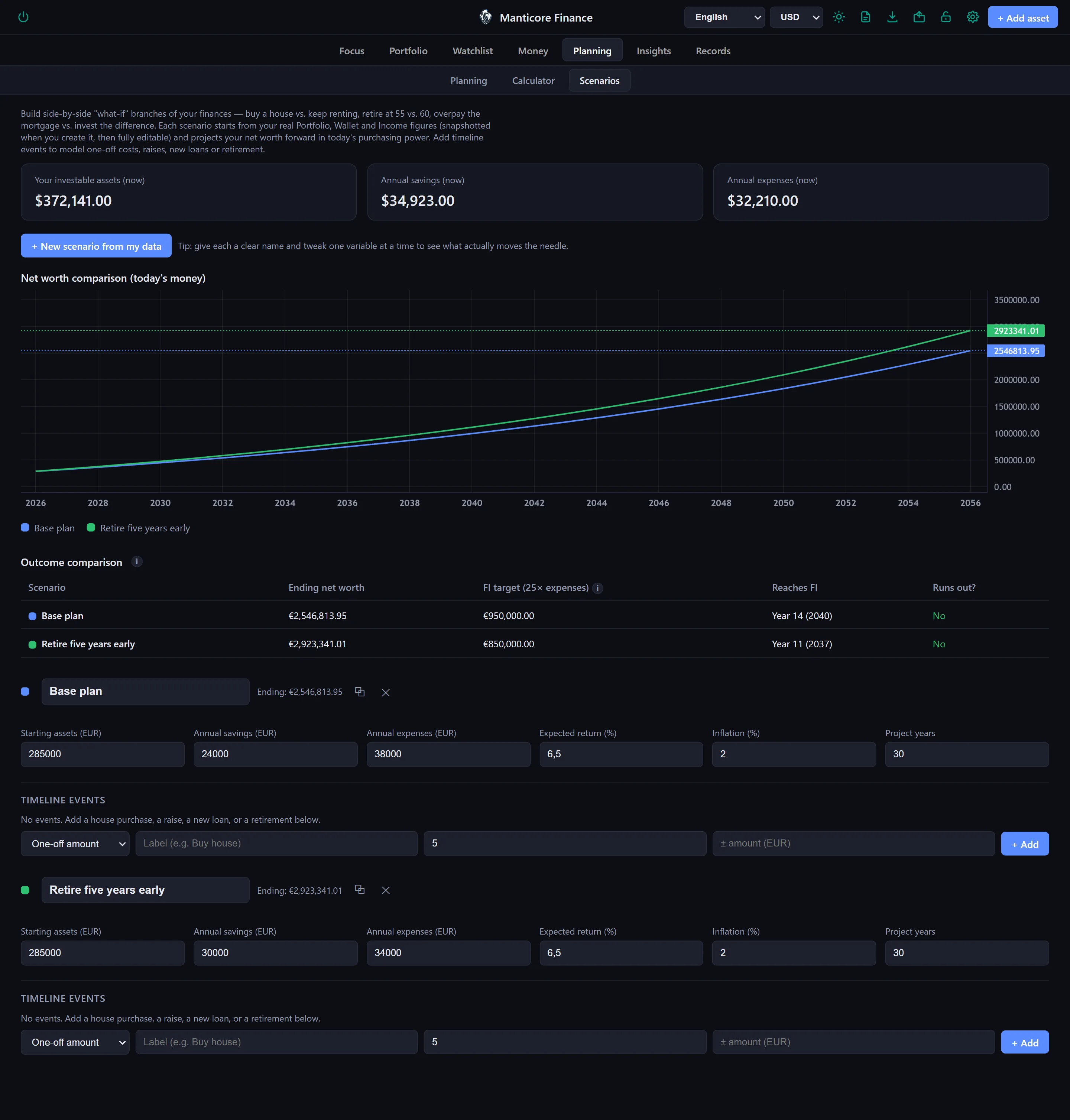Toggle Base plan series in chart legend
1070x1120 pixels.
(48, 528)
